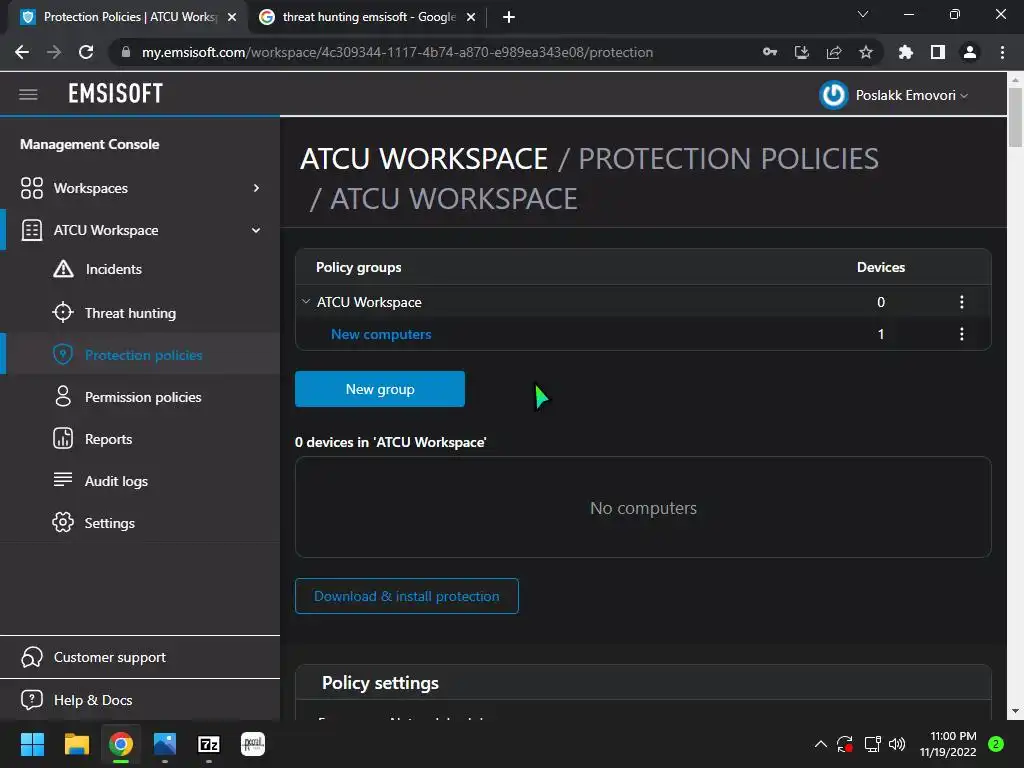
Task: Open three-dot menu for ATCU Workspace row
Action: tap(961, 302)
